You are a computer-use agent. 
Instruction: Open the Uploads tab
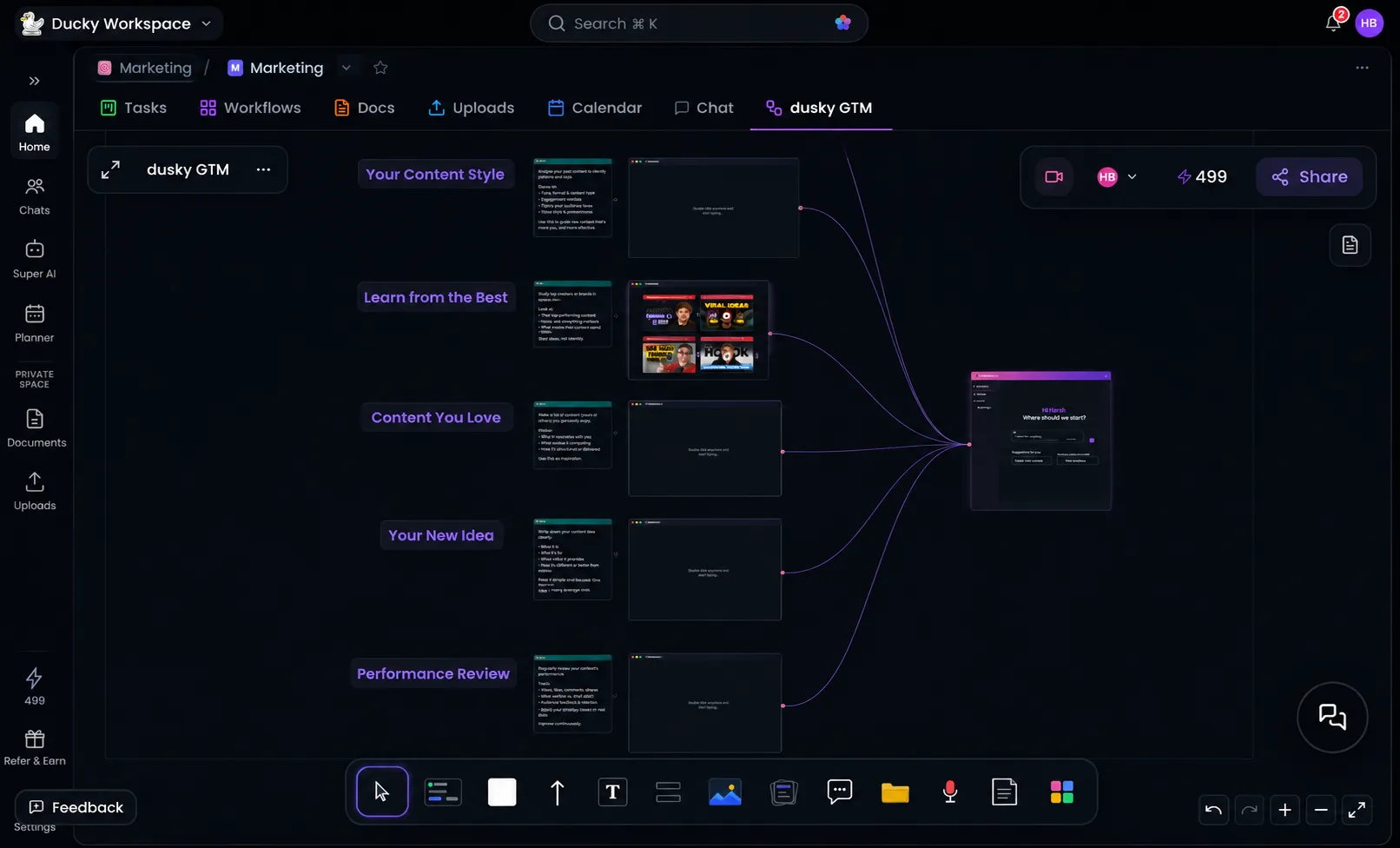point(471,108)
